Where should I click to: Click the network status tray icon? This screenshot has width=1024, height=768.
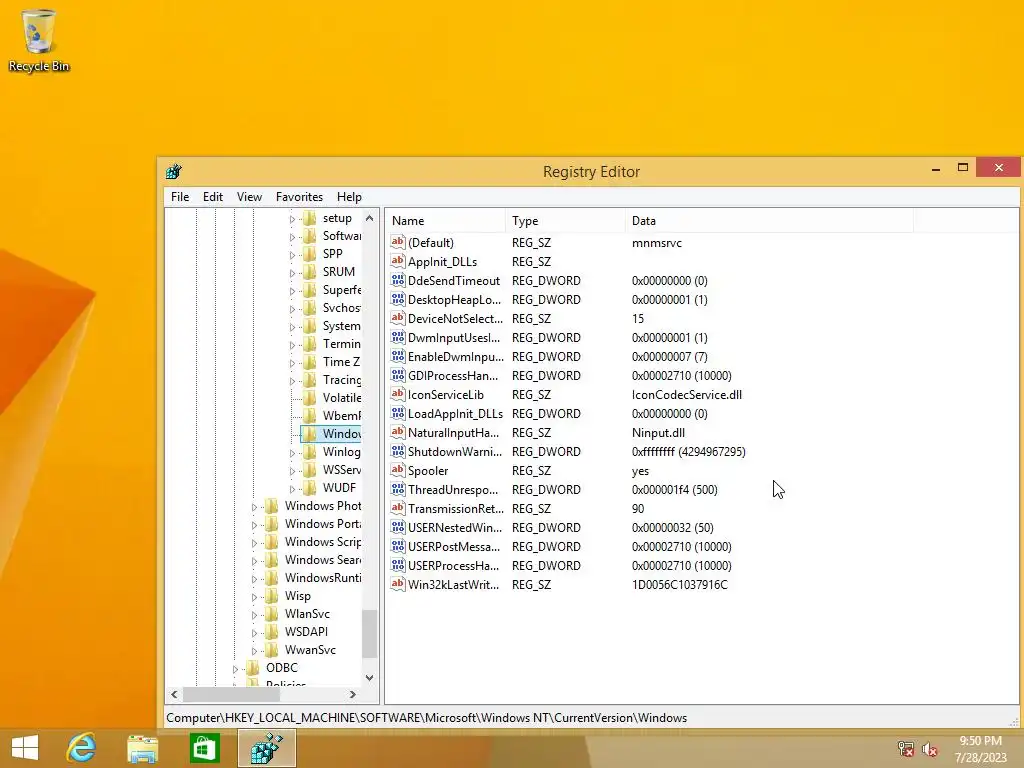pos(906,749)
